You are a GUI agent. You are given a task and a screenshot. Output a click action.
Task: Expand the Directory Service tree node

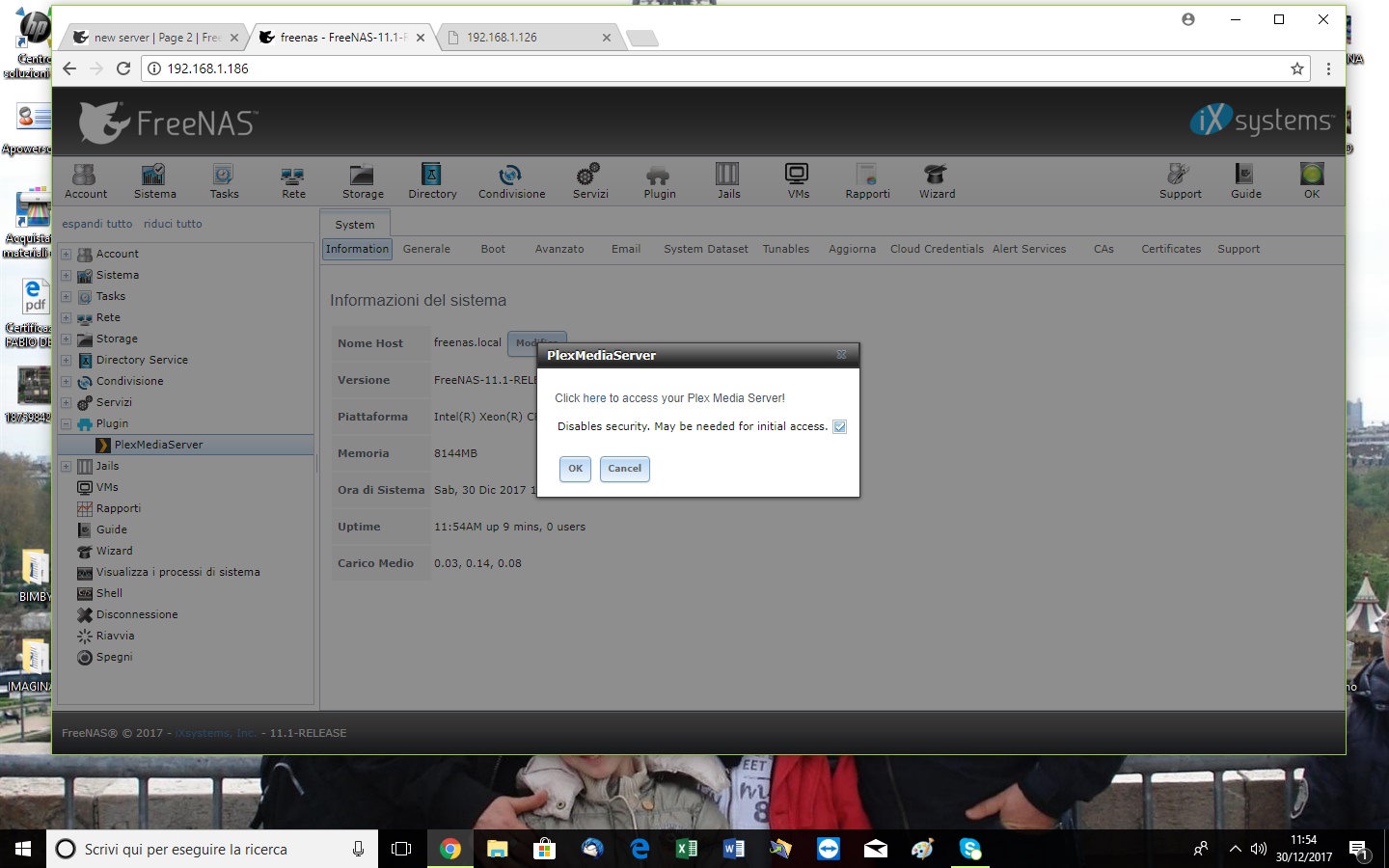(66, 361)
